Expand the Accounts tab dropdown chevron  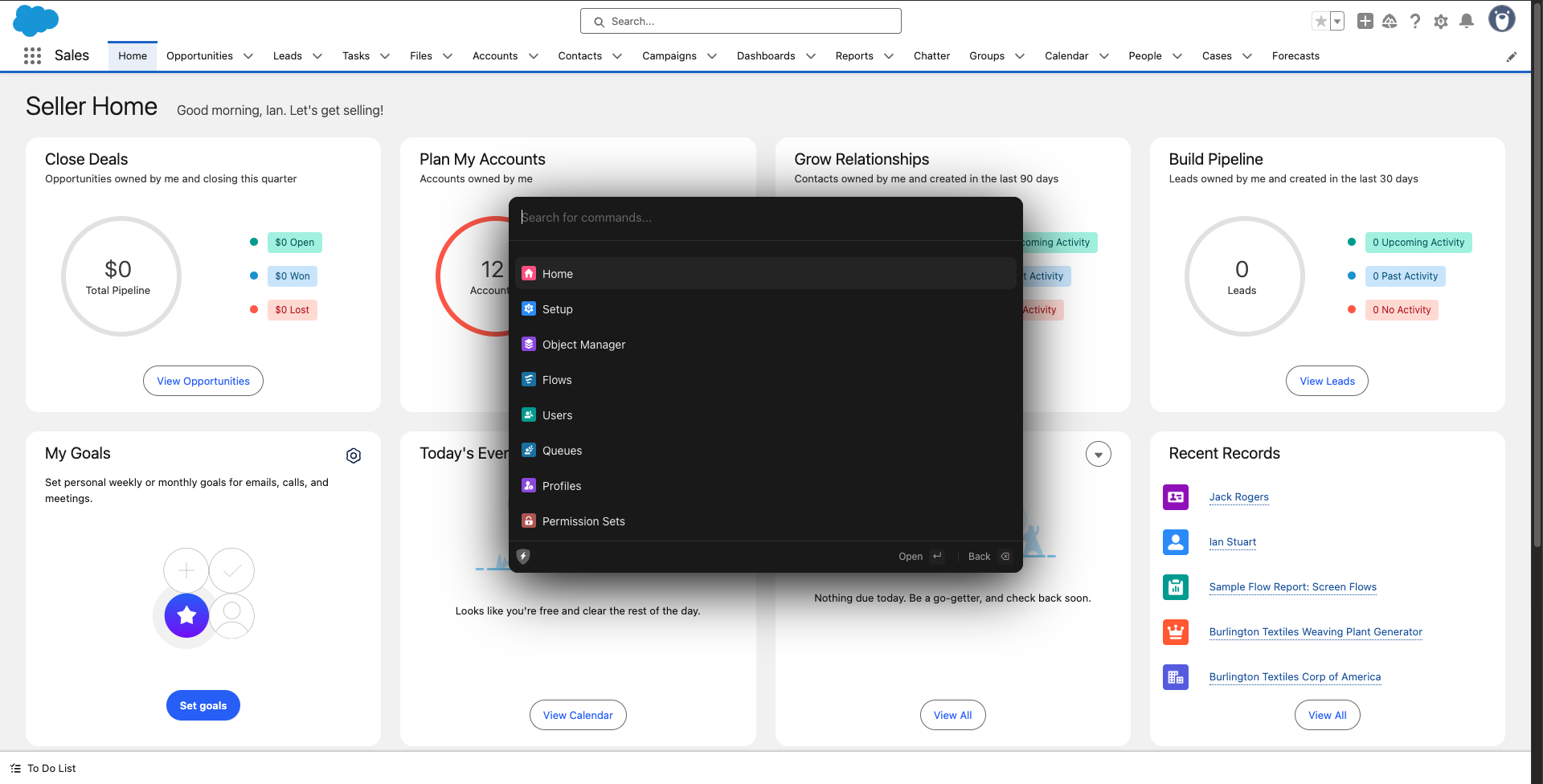[x=533, y=56]
